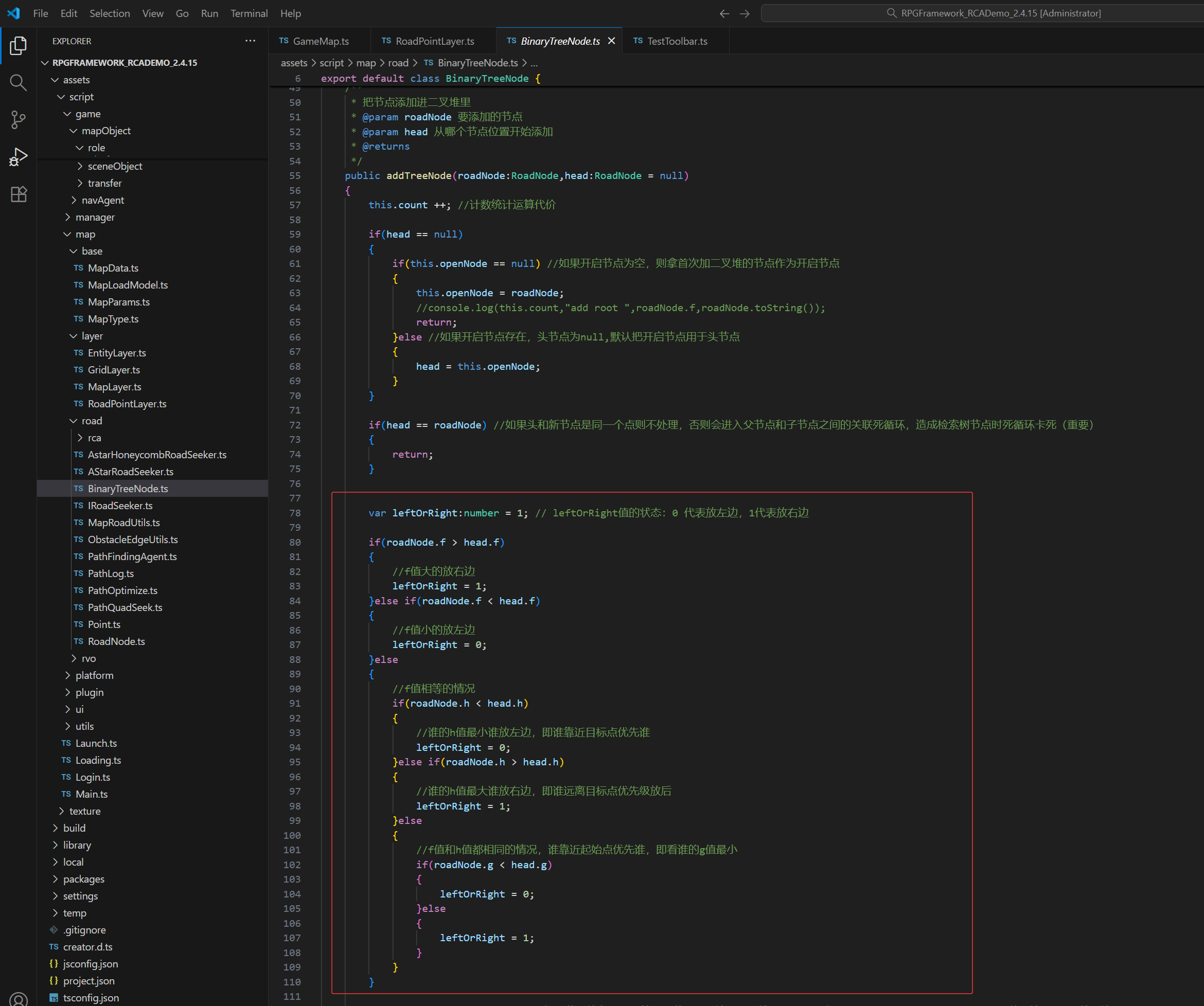Viewport: 1204px width, 1006px height.
Task: Click the Accounts icon at bottom
Action: point(19,999)
